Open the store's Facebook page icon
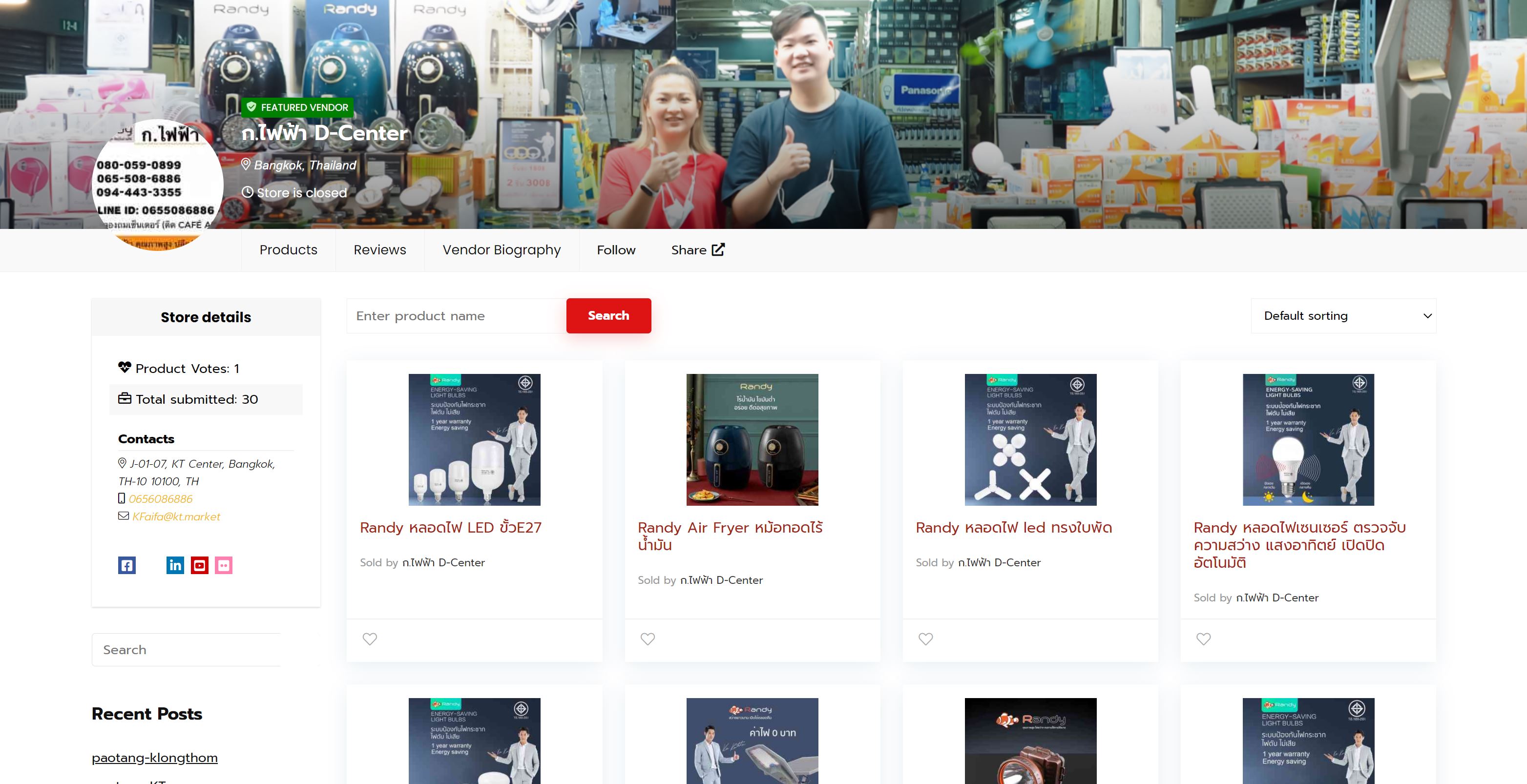Image resolution: width=1527 pixels, height=784 pixels. pyautogui.click(x=127, y=565)
